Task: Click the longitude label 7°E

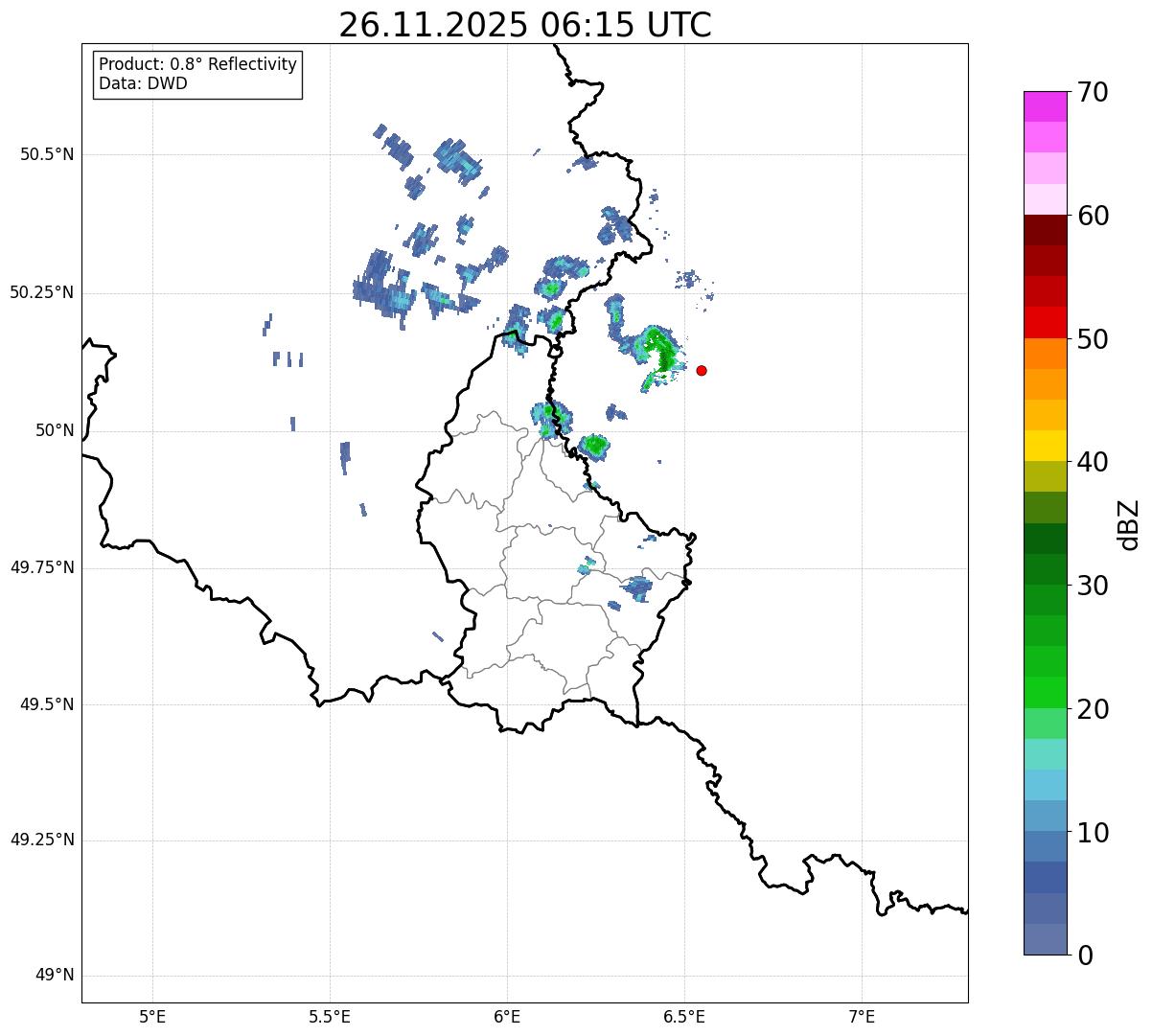Action: 863,1017
